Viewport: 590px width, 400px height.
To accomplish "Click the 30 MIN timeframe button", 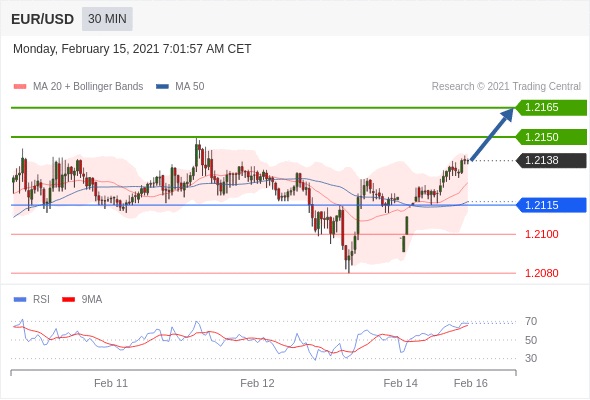I will (107, 19).
